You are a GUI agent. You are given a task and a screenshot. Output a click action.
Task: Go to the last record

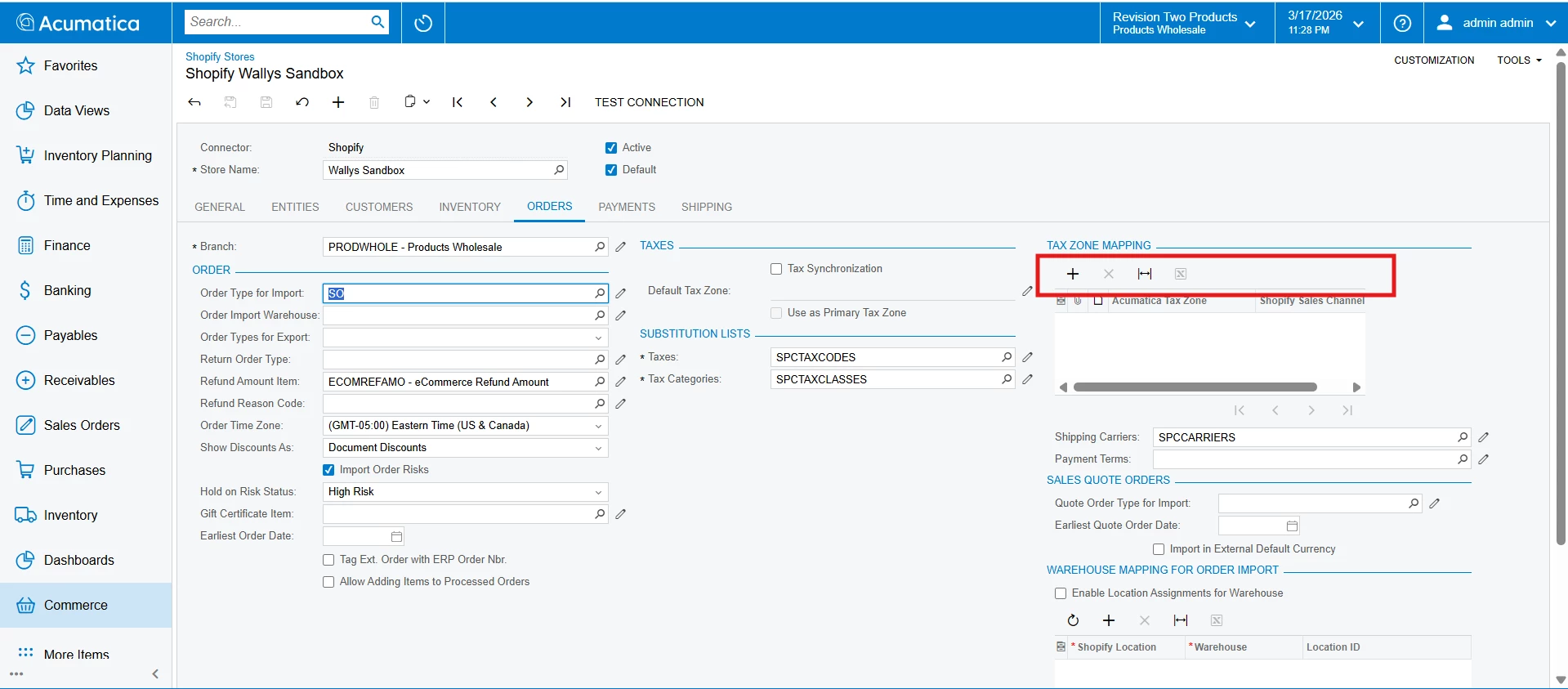tap(565, 102)
